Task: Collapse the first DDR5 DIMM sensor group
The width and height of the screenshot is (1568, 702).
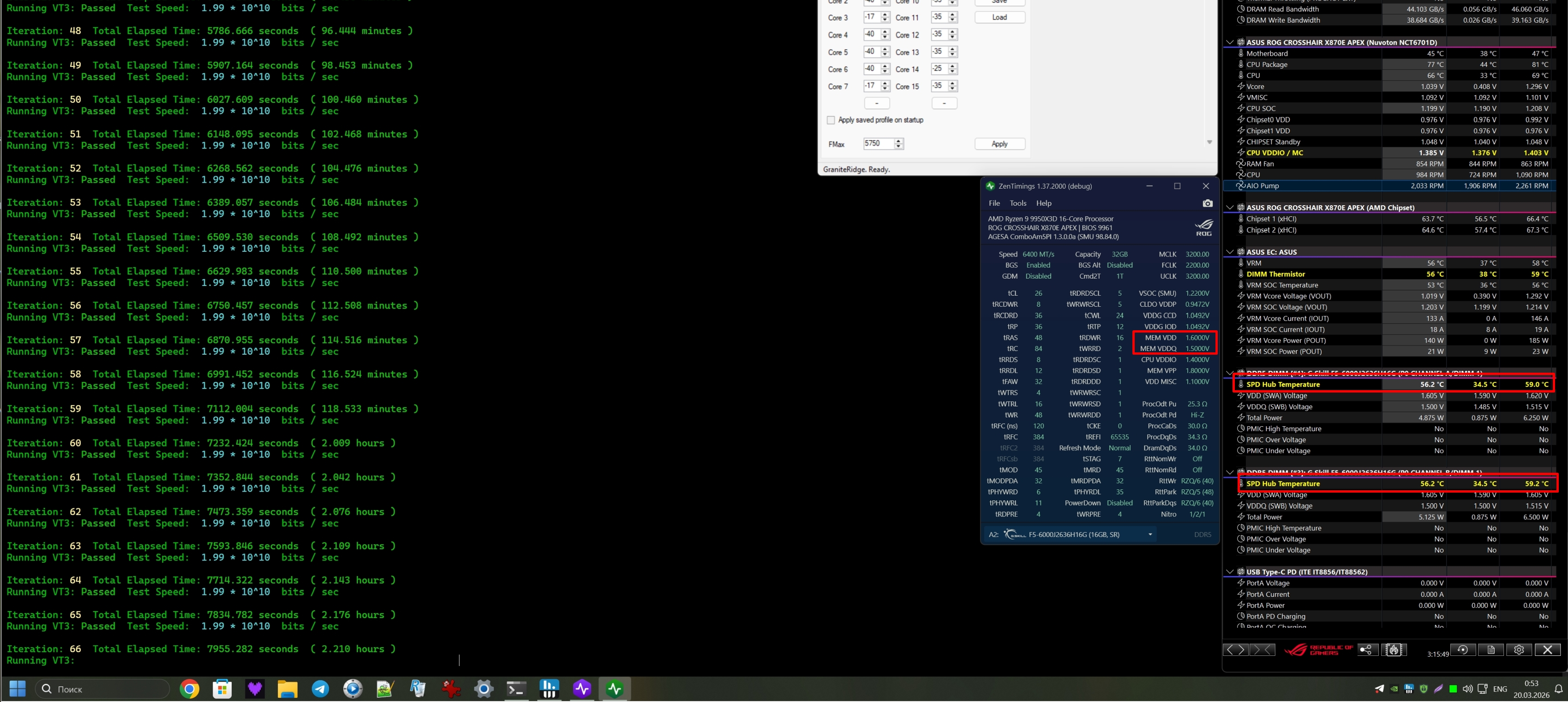Action: (1230, 372)
